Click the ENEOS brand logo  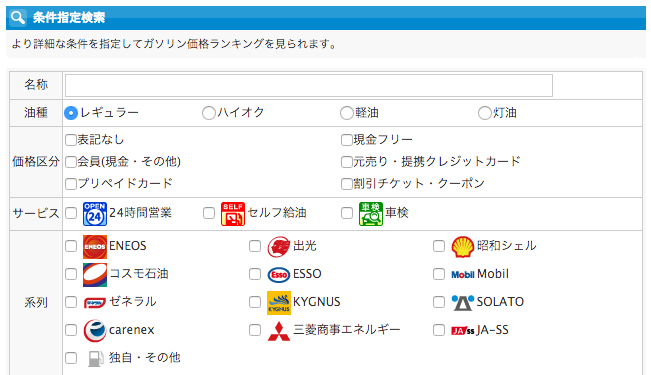[x=95, y=247]
